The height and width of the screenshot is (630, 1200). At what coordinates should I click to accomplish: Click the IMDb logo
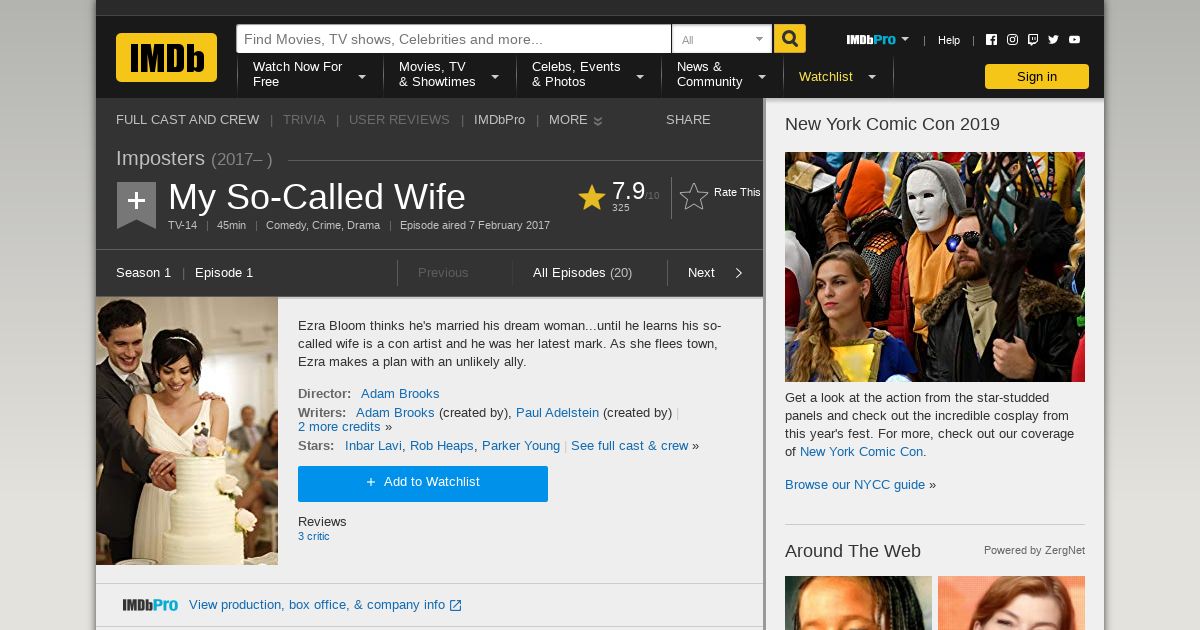pos(166,57)
